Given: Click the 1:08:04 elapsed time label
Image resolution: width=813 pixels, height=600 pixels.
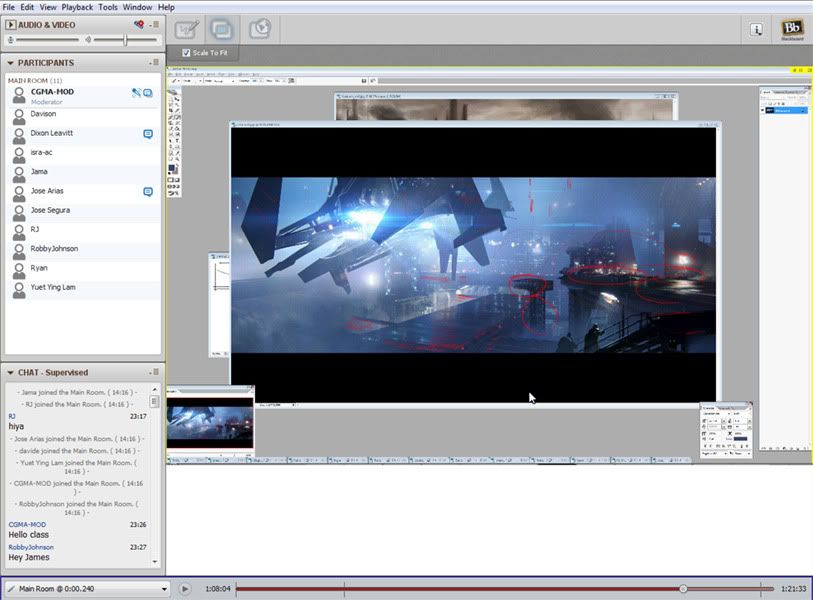Looking at the screenshot, I should pos(218,589).
